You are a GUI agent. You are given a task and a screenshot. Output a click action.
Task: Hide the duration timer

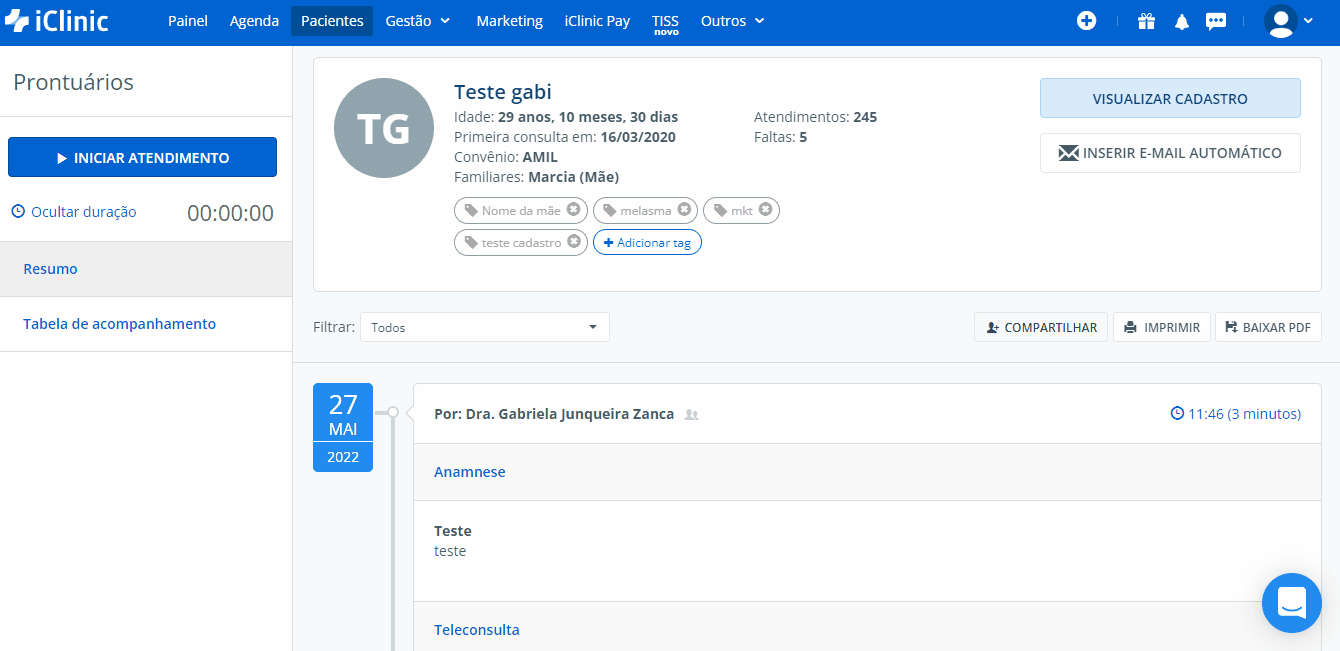coord(74,212)
